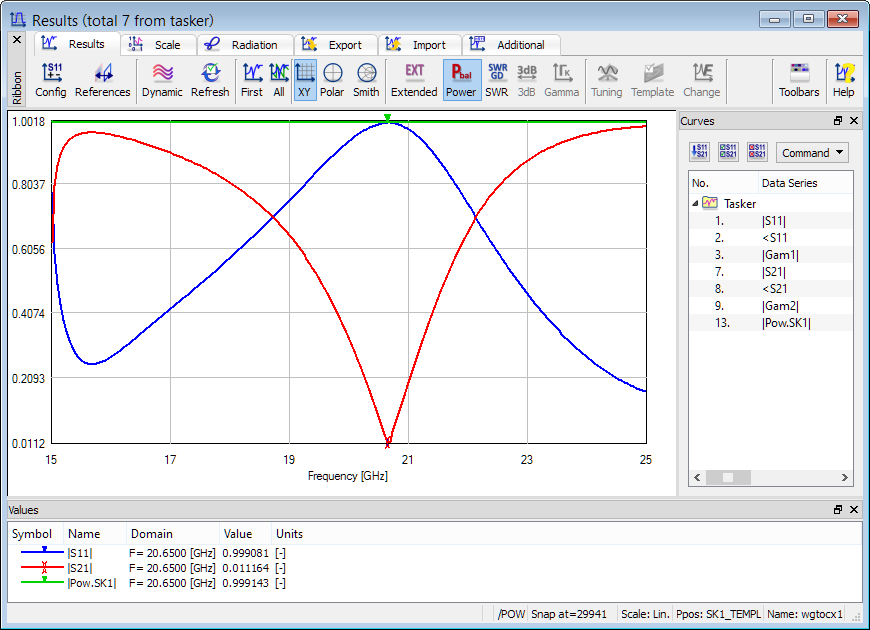Click the All curves button
This screenshot has width=870, height=630.
pyautogui.click(x=279, y=80)
